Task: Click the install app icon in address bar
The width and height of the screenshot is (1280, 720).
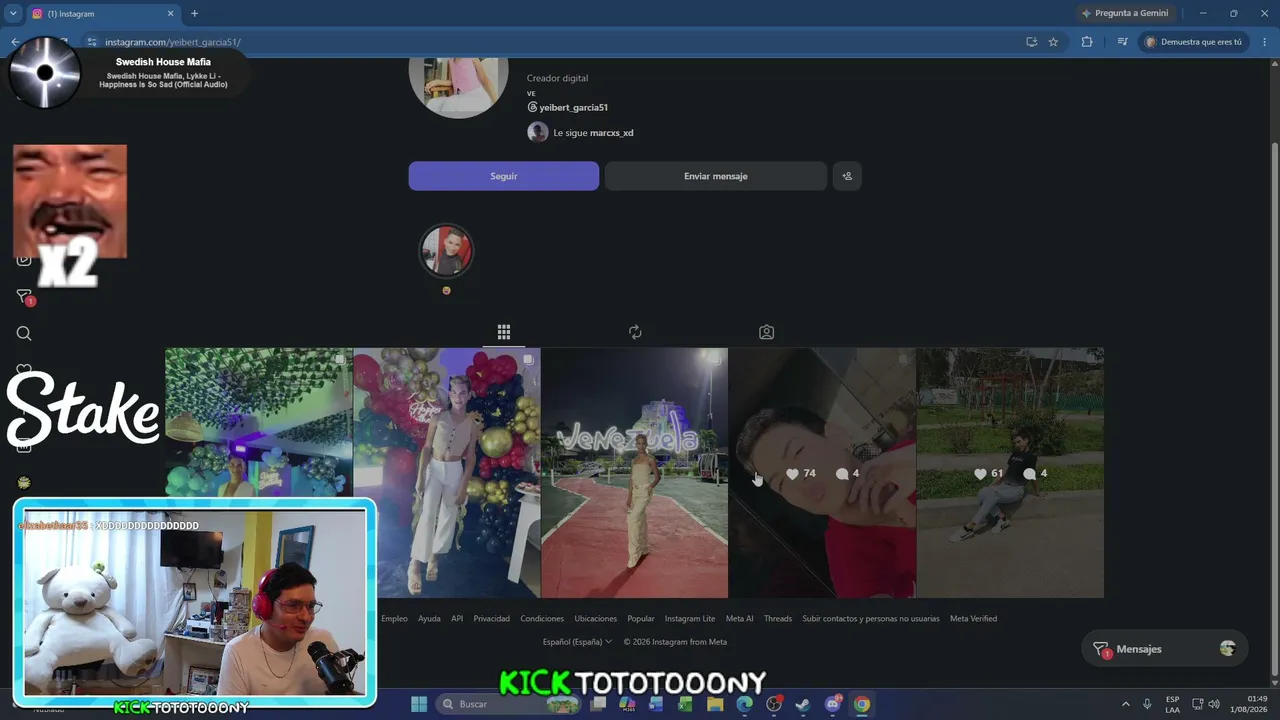Action: (x=1031, y=42)
